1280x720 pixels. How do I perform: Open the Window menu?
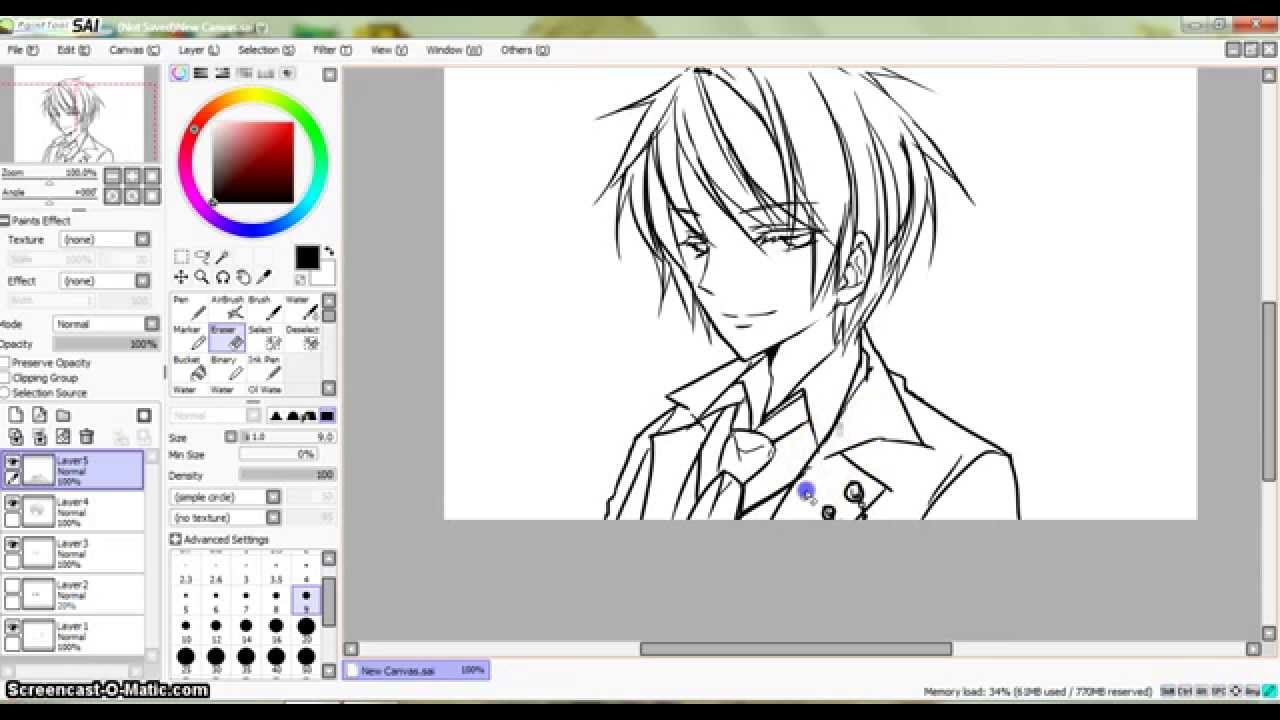(454, 50)
